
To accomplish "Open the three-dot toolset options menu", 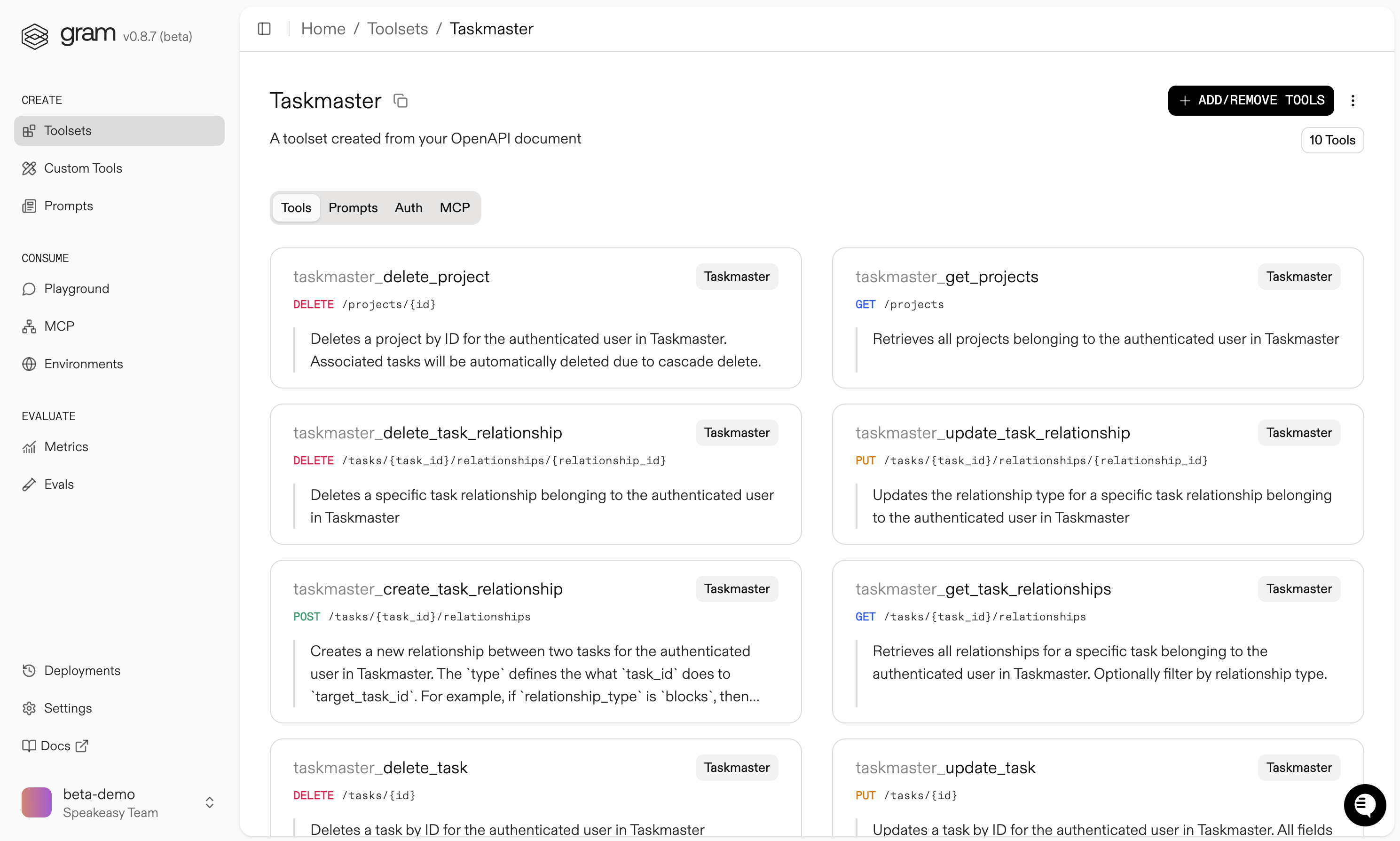I will [1353, 101].
